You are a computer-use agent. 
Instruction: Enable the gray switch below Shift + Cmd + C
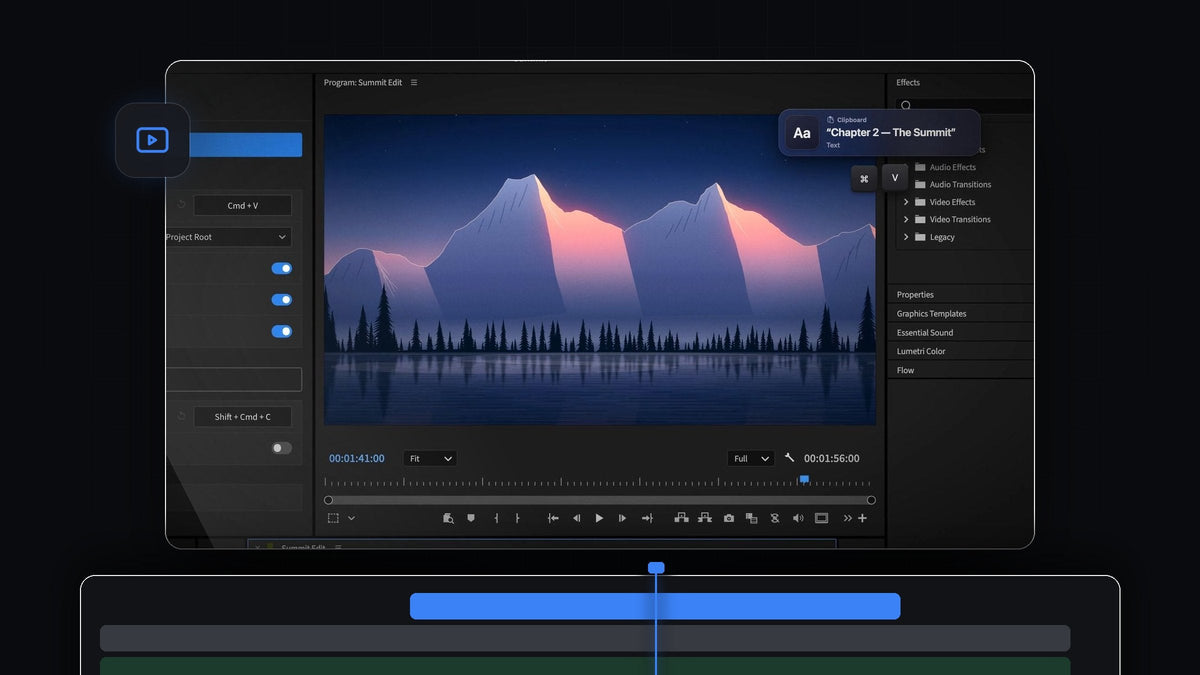pyautogui.click(x=282, y=448)
